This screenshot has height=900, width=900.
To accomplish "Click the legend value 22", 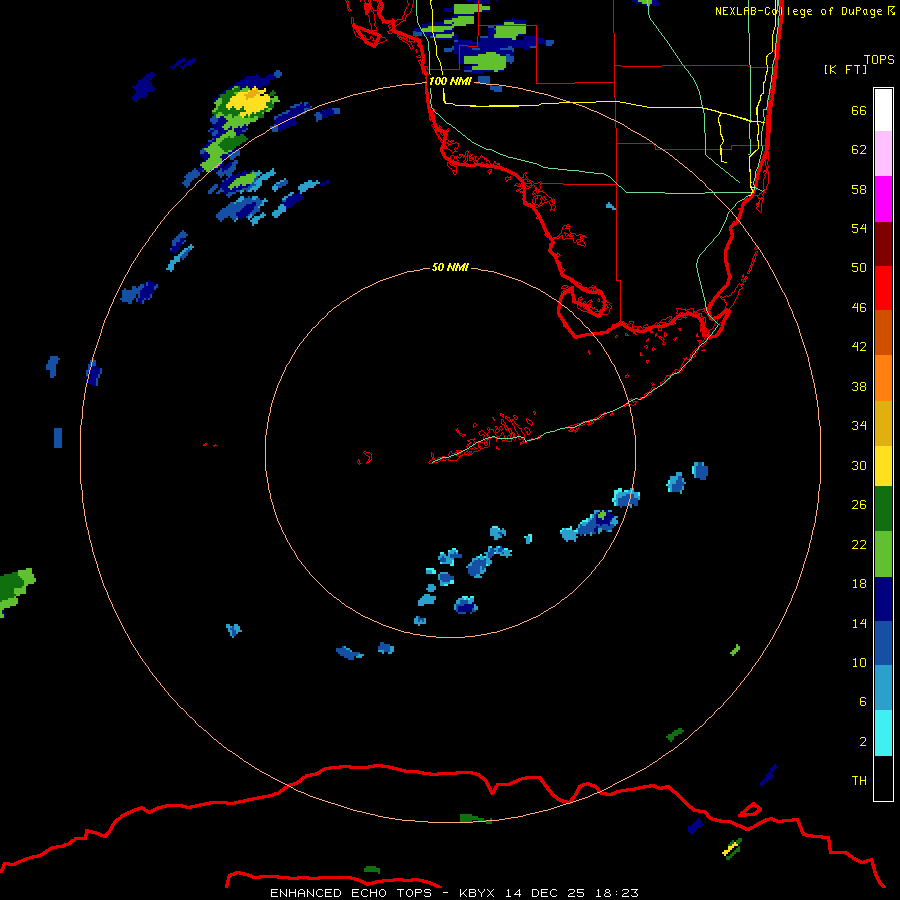I will (859, 544).
